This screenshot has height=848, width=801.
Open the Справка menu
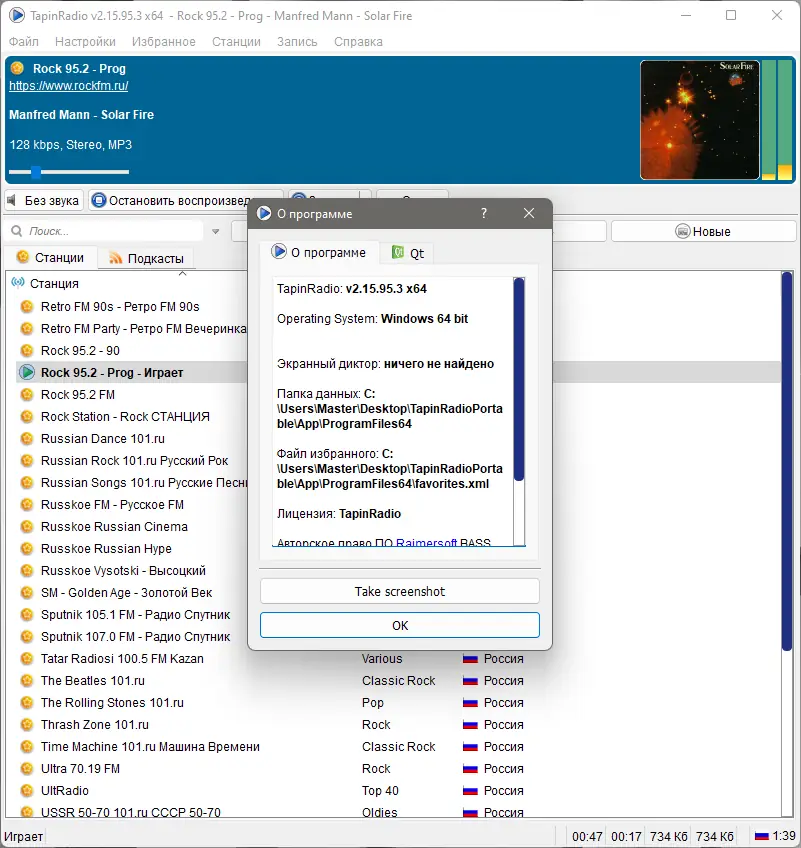[x=358, y=42]
